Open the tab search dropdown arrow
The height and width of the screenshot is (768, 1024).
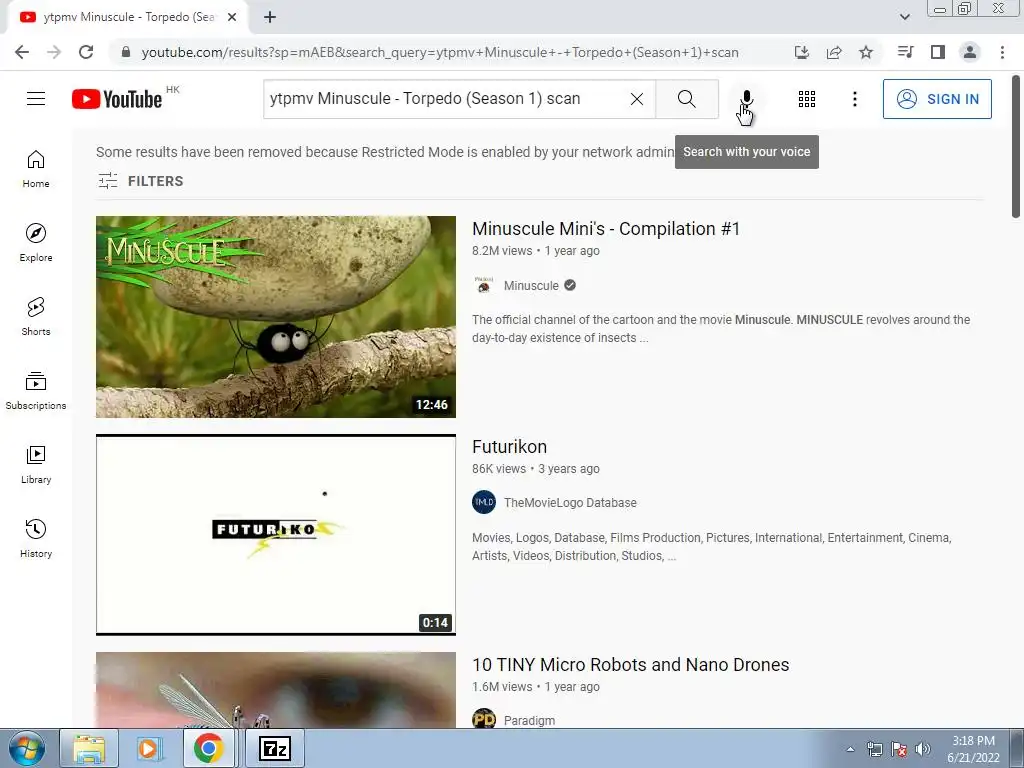click(x=904, y=17)
